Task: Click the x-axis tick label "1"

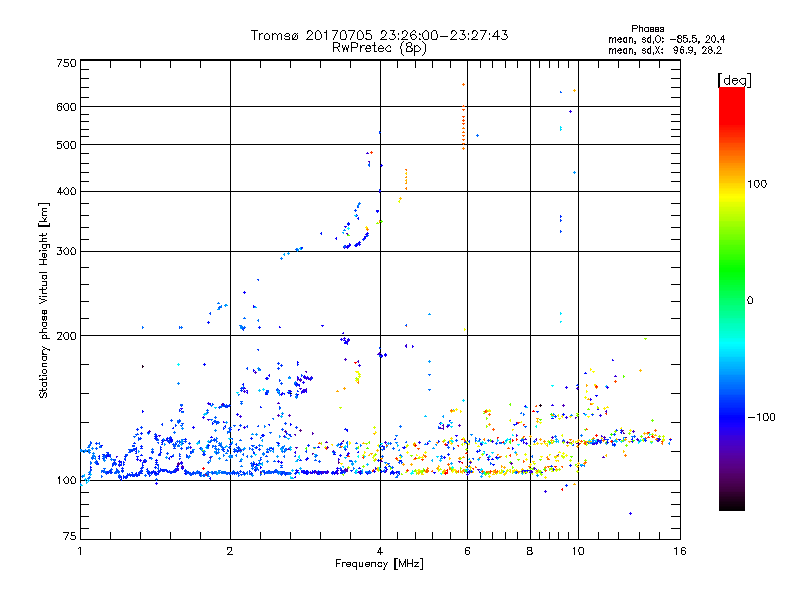Action: [x=80, y=551]
